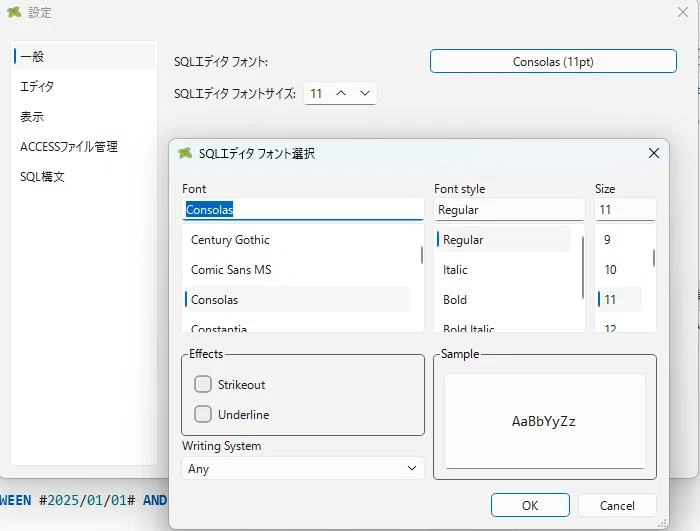Select Comic Sans MS in the font list
This screenshot has width=700, height=531.
[x=296, y=270]
